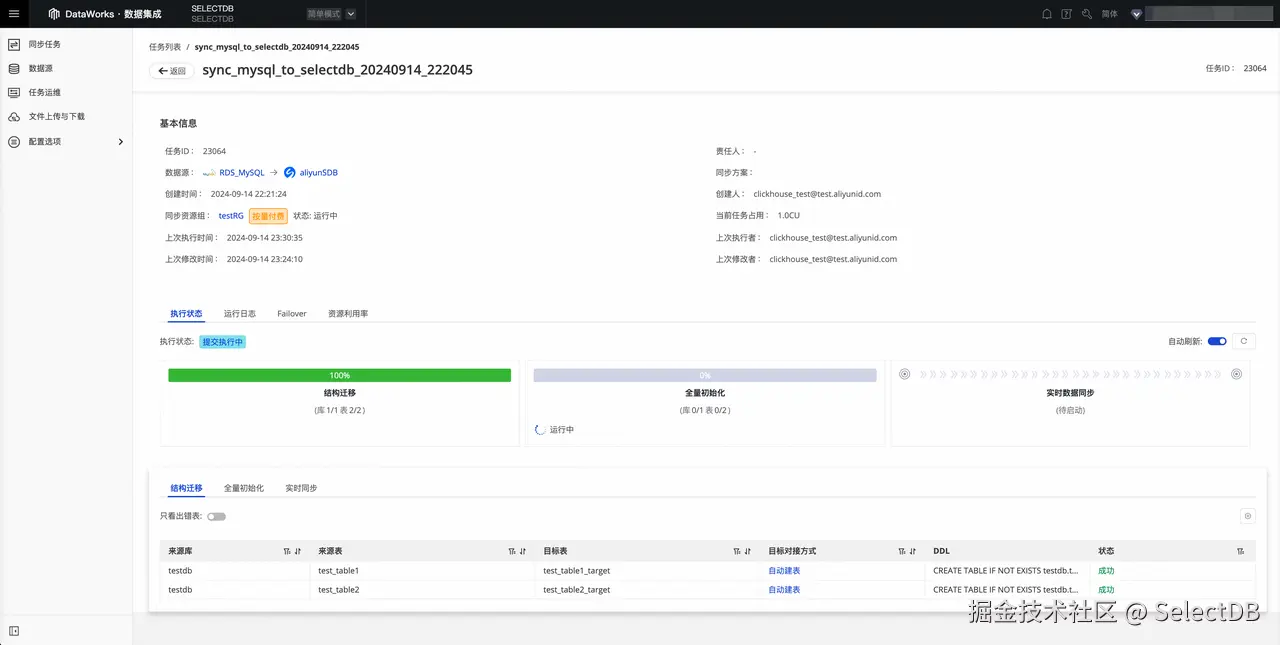Click the end circle icon of 实时数据同步

[x=1236, y=374]
